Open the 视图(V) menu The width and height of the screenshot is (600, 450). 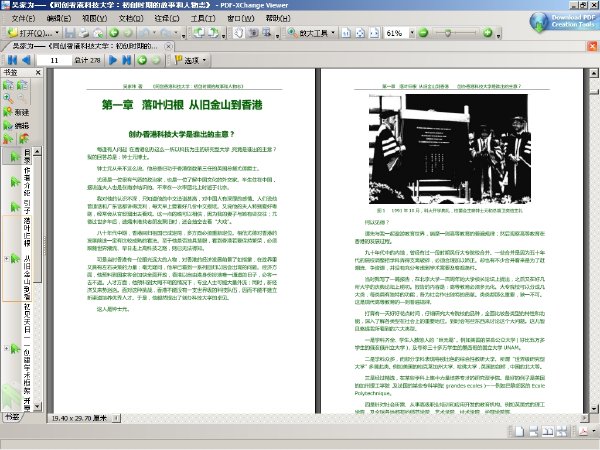pyautogui.click(x=95, y=18)
